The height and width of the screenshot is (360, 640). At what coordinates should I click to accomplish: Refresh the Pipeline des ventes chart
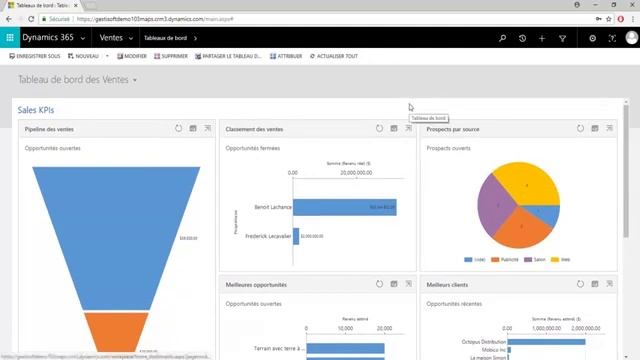point(178,128)
